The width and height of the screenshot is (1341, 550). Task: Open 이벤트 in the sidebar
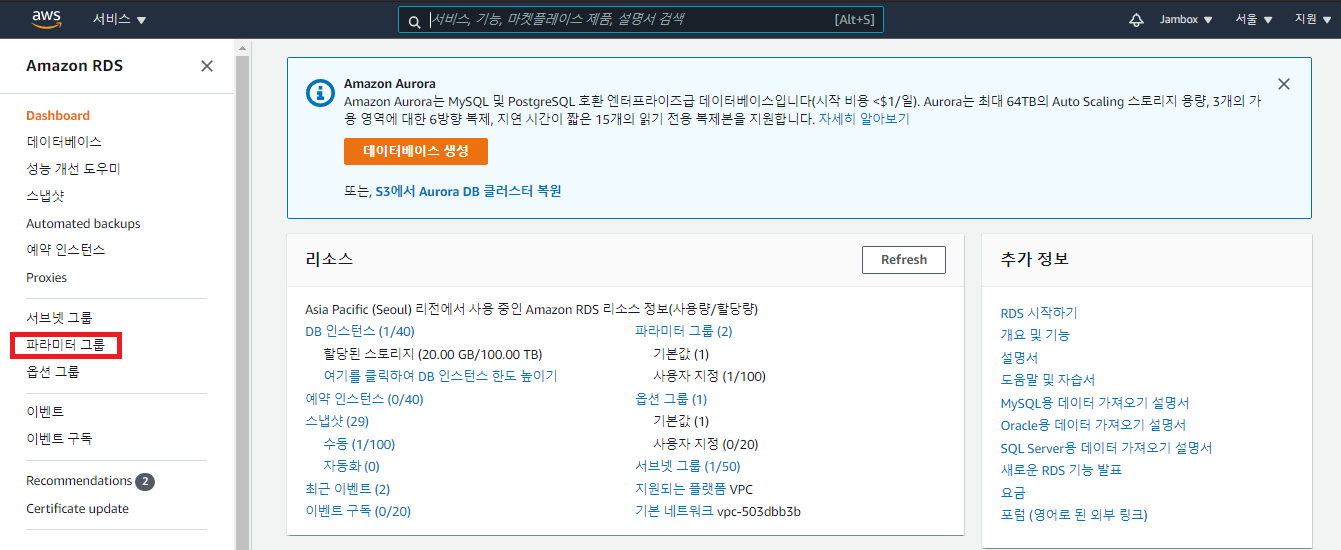[45, 412]
